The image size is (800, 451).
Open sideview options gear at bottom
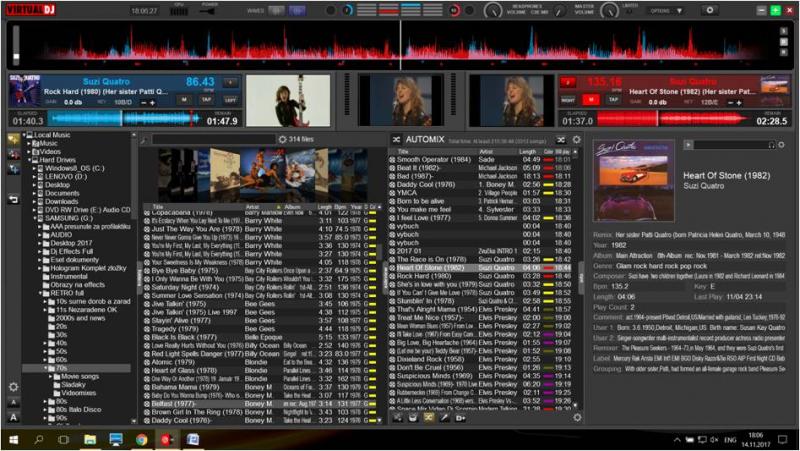click(577, 417)
